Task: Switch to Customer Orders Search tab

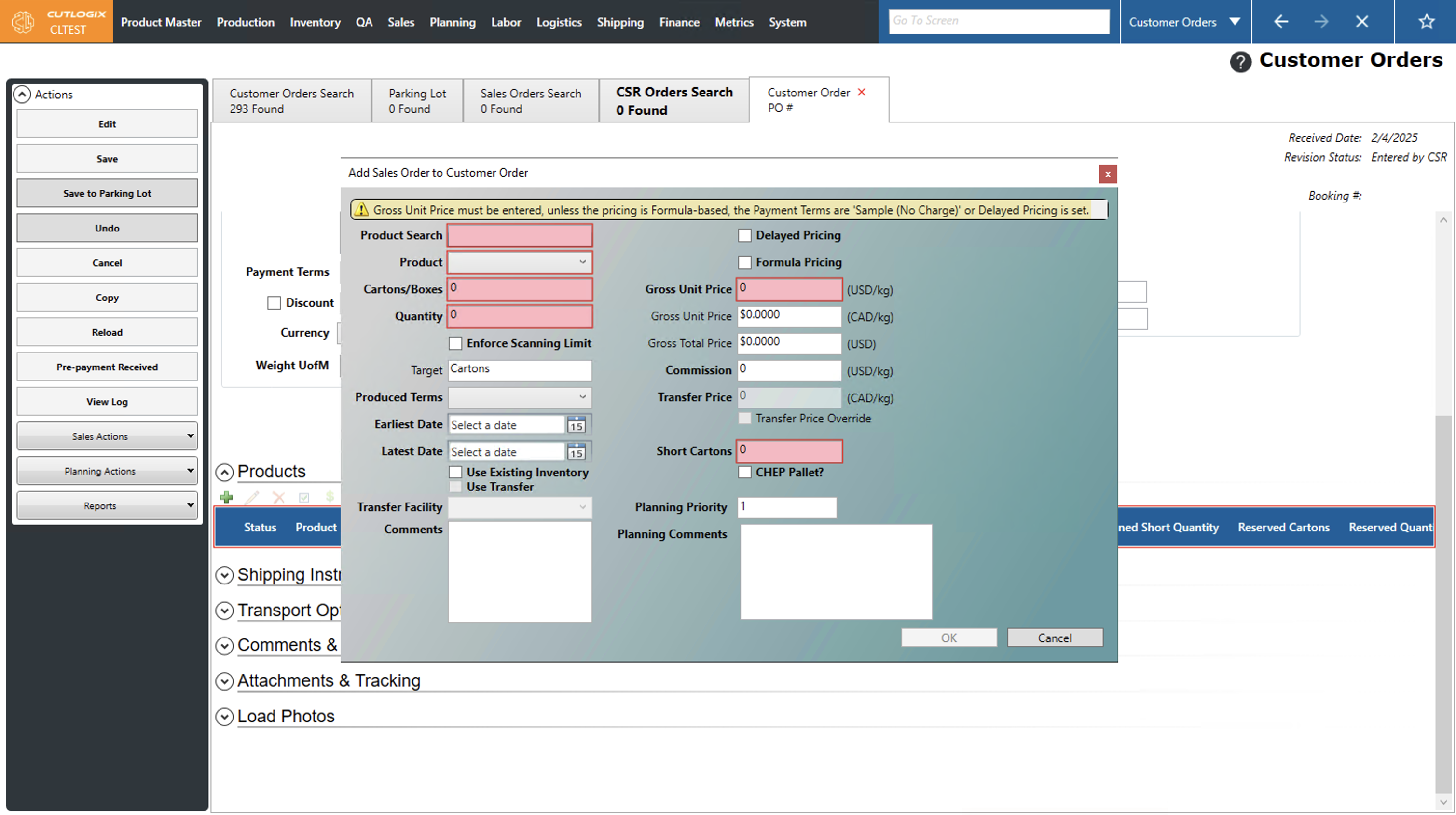Action: click(291, 101)
